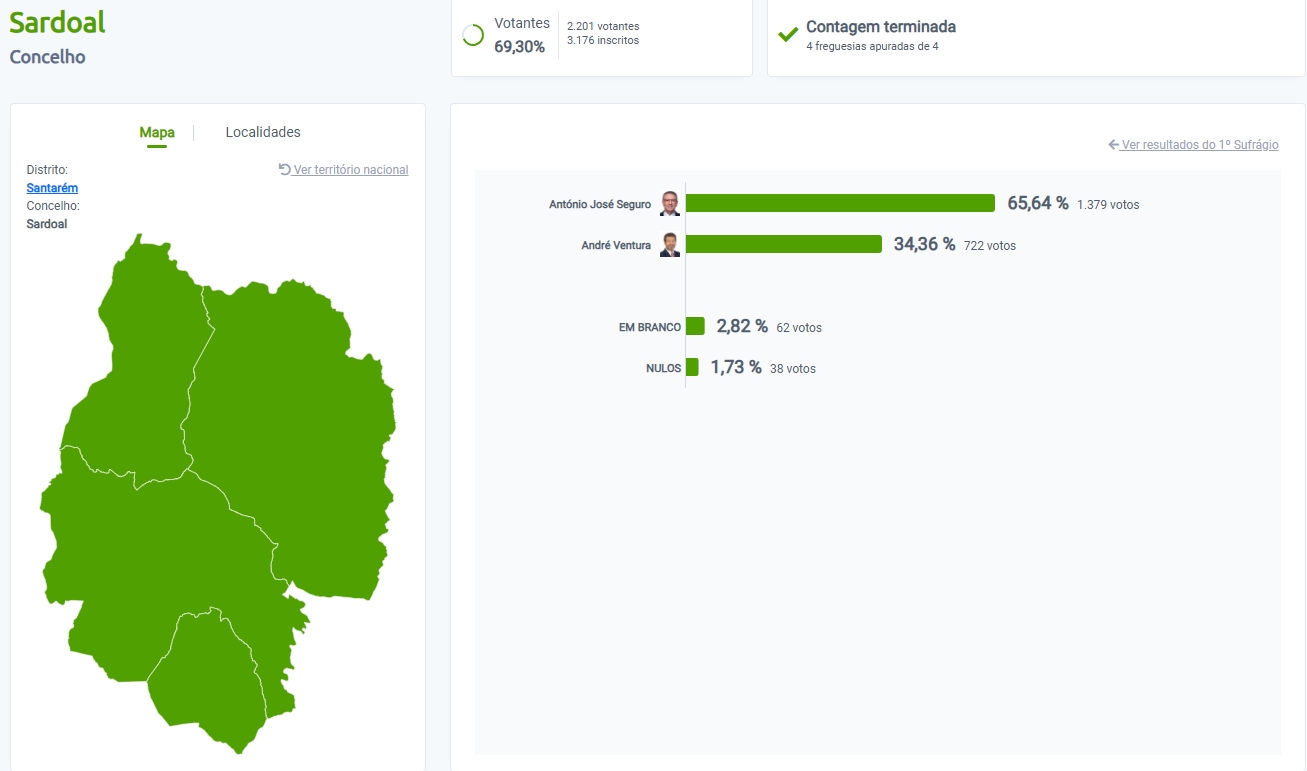
Task: Click the Ver território nacional link text
Action: pyautogui.click(x=350, y=170)
